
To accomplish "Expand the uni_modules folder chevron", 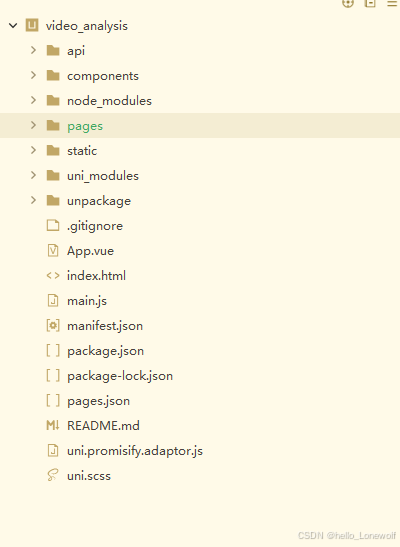I will tap(33, 175).
